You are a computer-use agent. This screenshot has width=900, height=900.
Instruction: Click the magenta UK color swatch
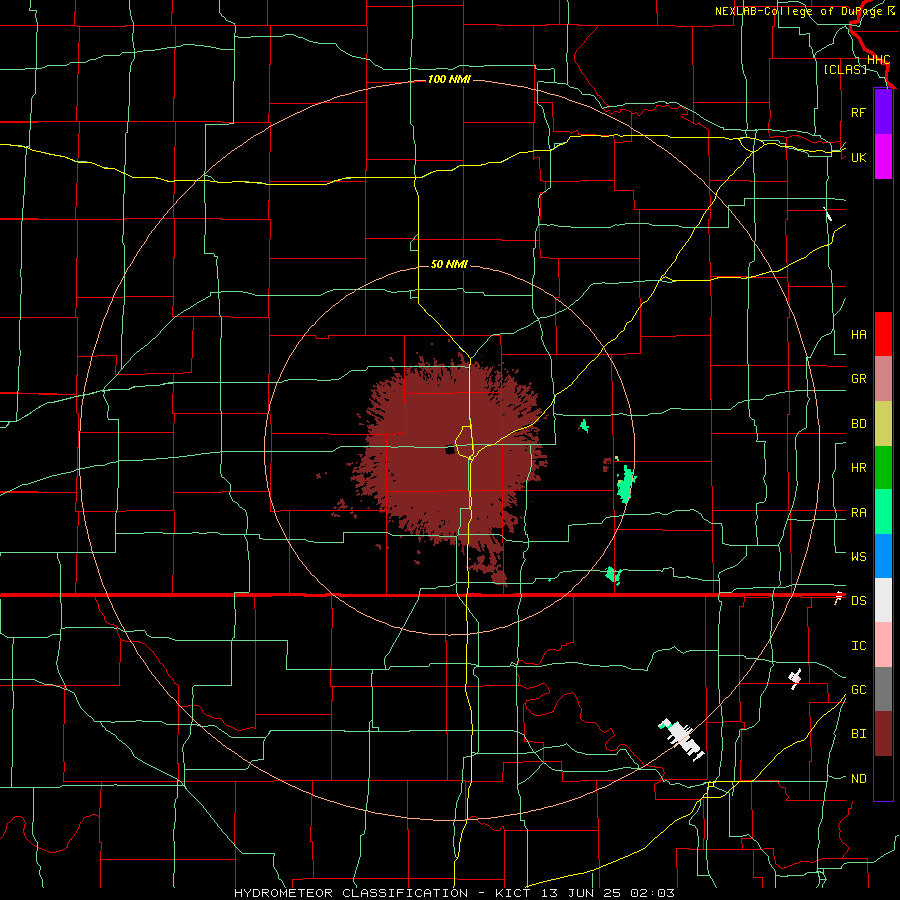pyautogui.click(x=883, y=157)
